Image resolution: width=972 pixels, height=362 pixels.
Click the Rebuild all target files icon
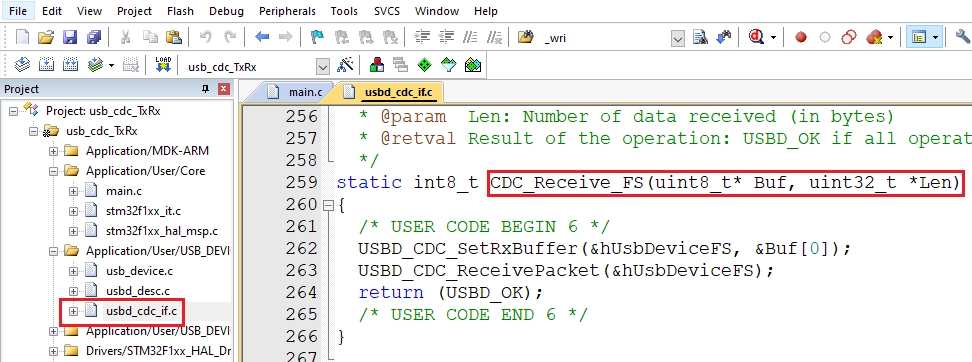click(70, 65)
